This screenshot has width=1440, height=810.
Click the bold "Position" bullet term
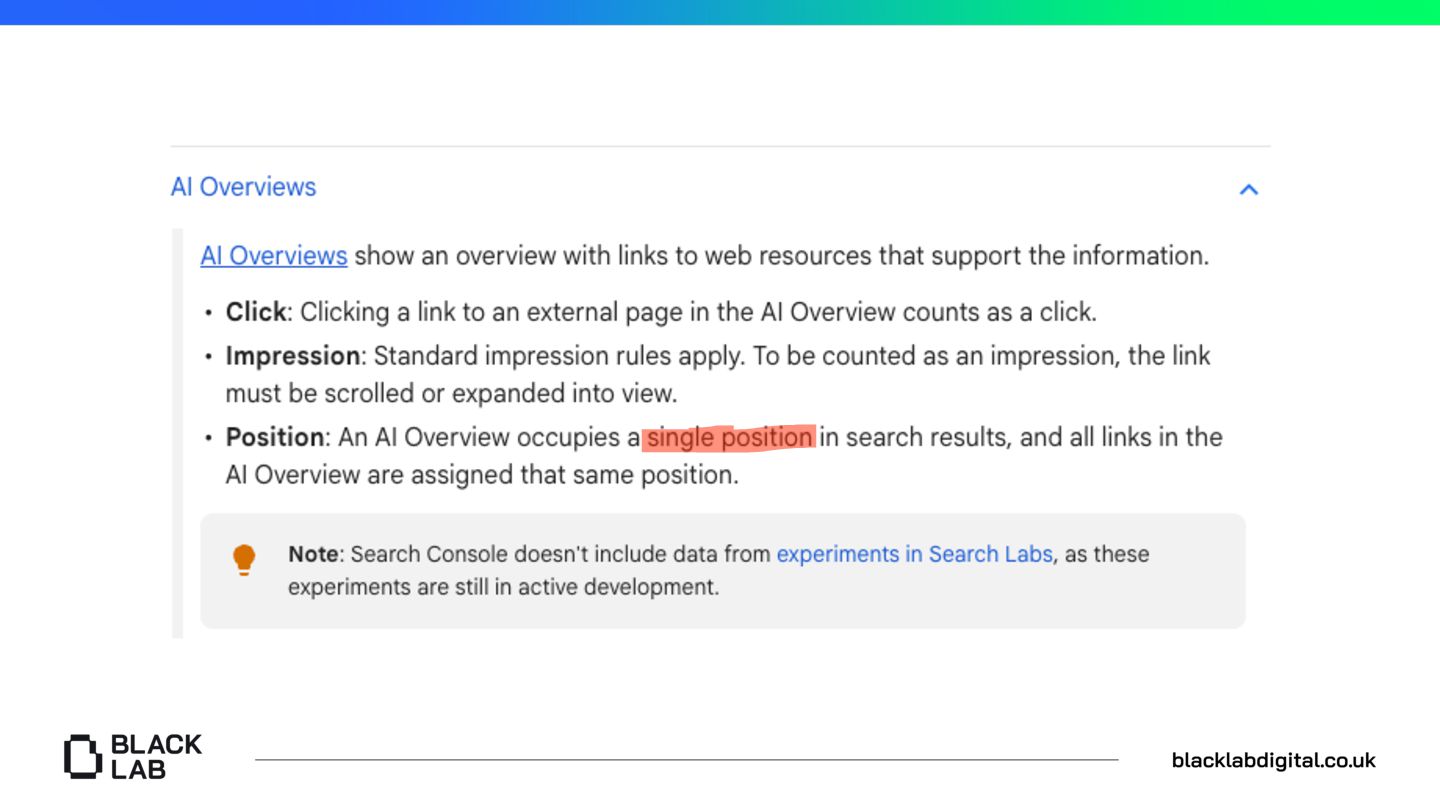(275, 438)
